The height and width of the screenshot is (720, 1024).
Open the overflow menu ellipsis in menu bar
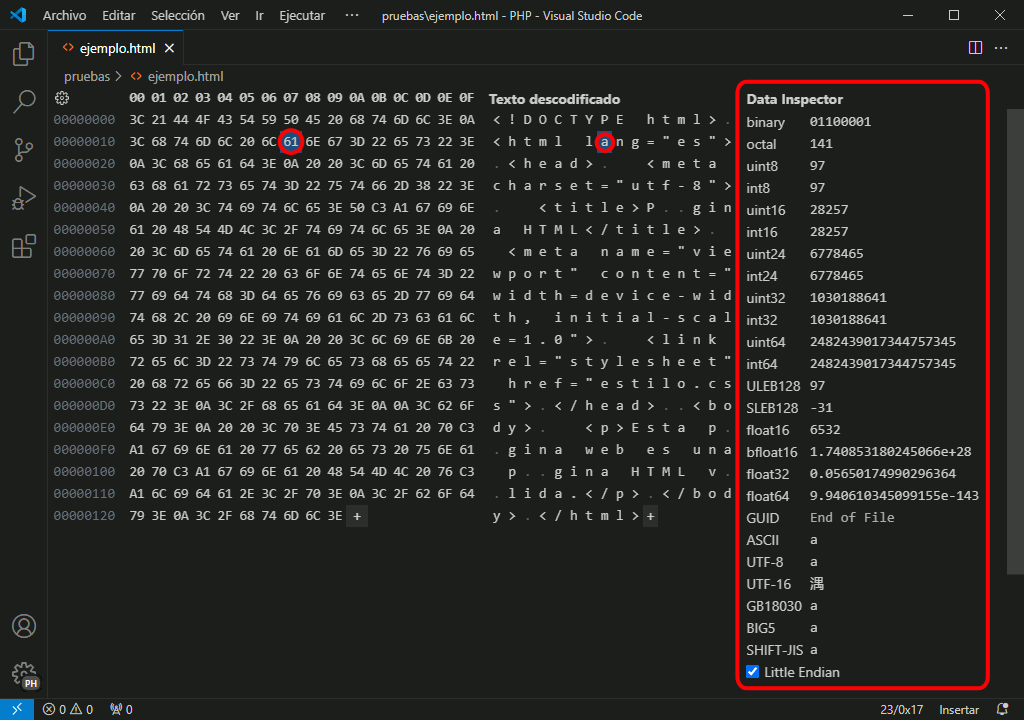351,15
